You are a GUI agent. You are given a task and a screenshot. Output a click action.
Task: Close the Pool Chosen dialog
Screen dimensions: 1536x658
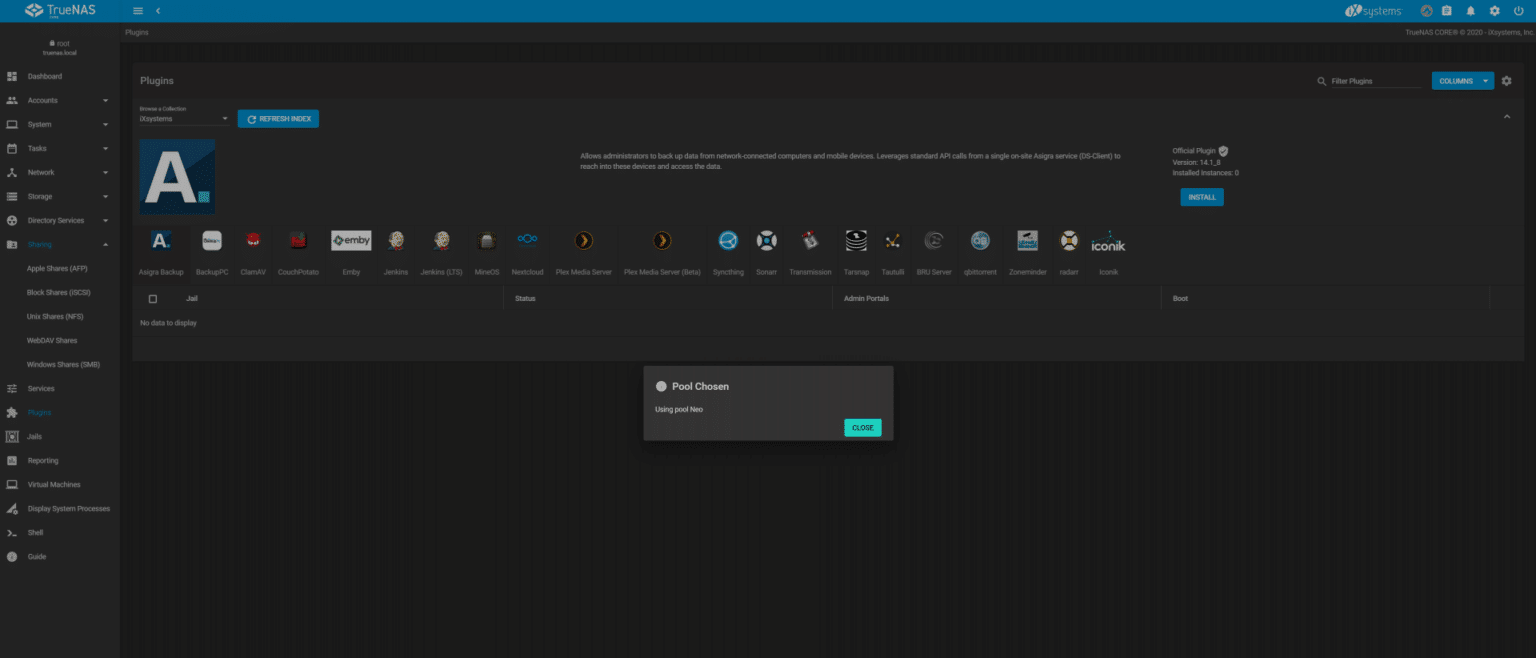pos(863,427)
